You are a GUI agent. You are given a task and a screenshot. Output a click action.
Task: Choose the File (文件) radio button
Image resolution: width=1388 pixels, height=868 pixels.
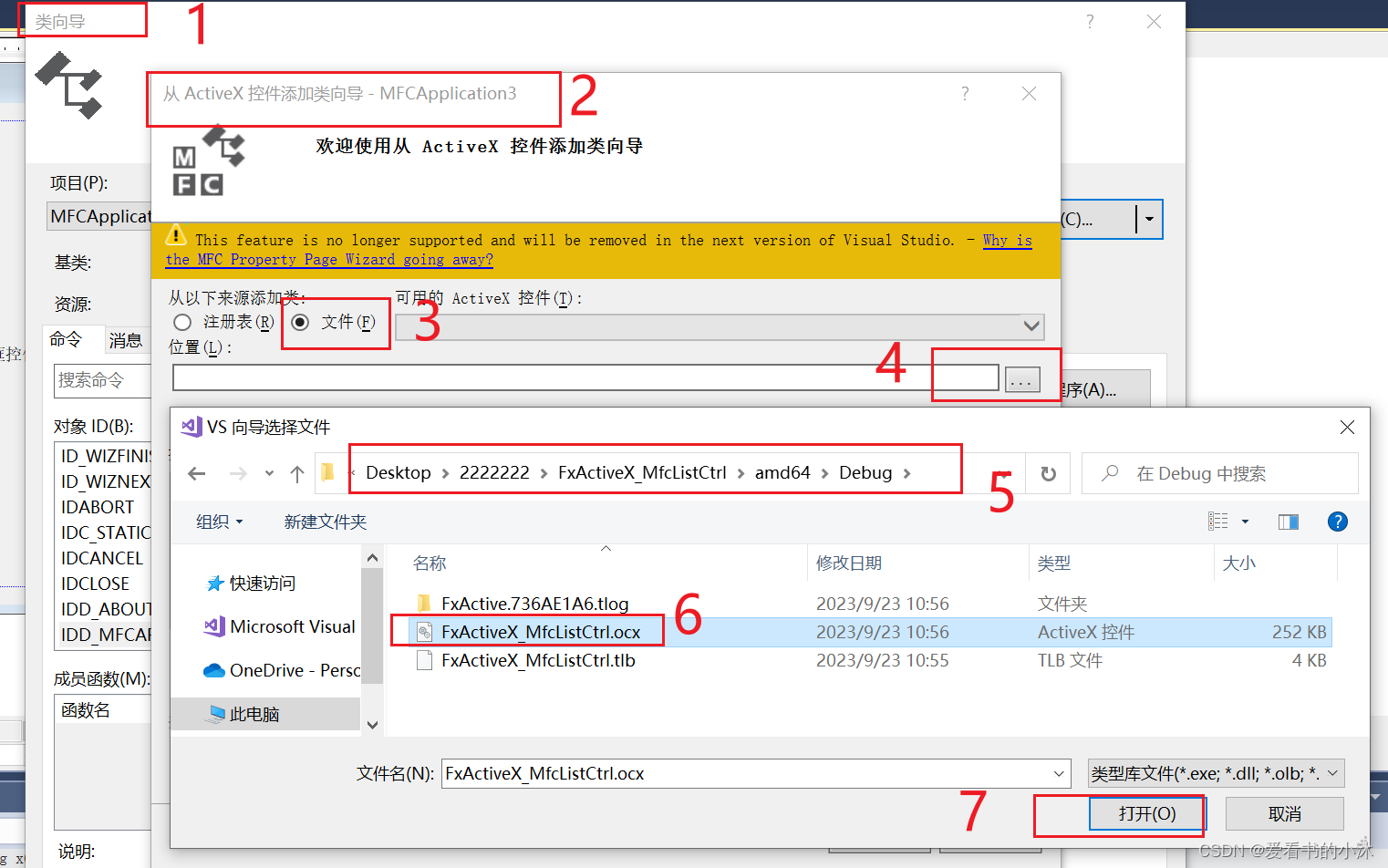click(x=300, y=322)
